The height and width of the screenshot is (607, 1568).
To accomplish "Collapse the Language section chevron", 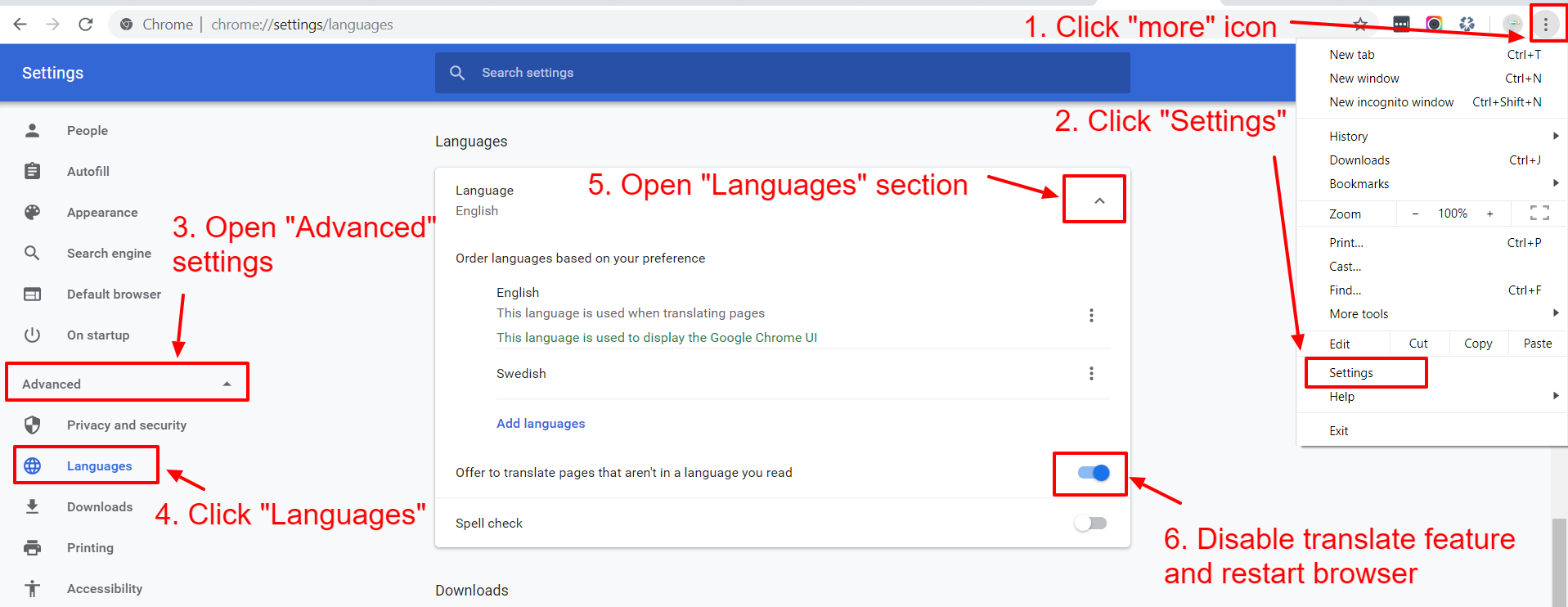I will pyautogui.click(x=1099, y=200).
